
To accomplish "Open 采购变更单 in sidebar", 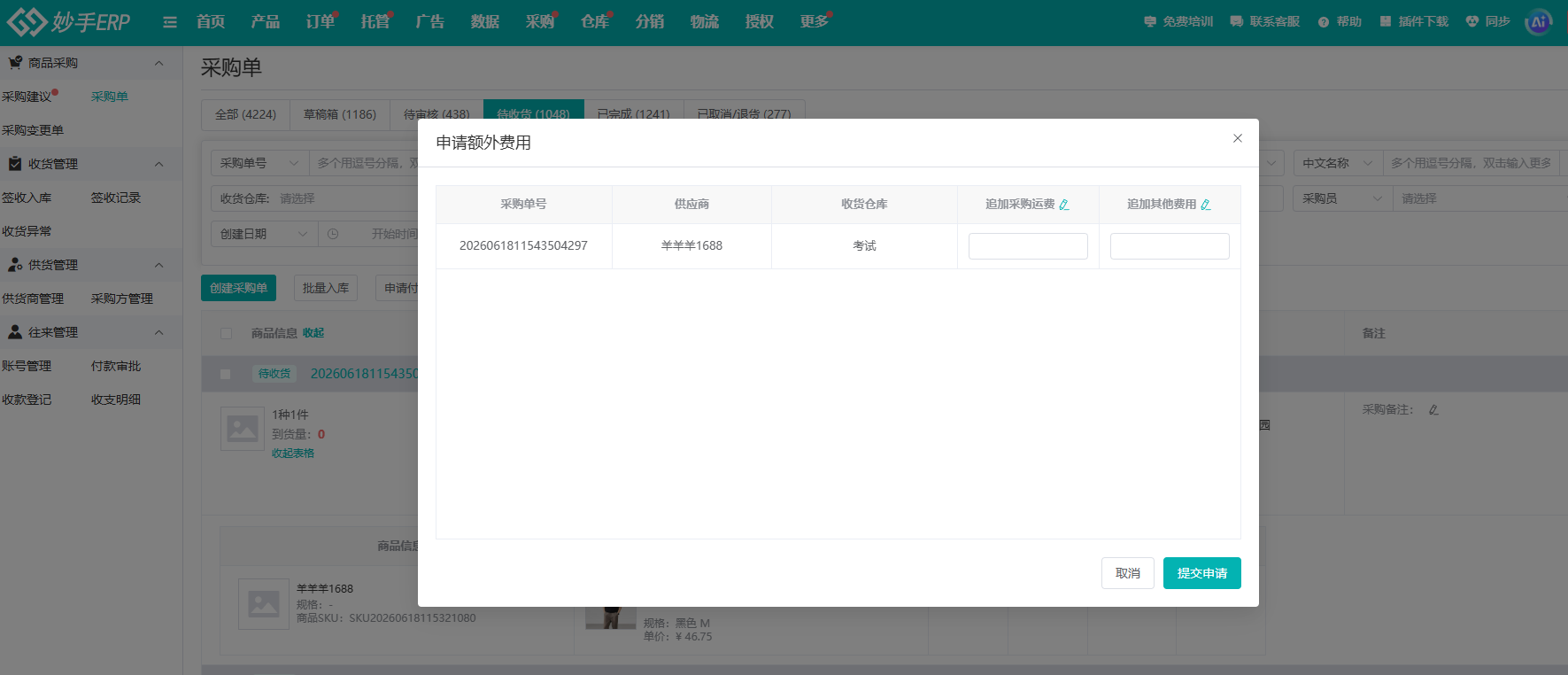I will coord(33,130).
